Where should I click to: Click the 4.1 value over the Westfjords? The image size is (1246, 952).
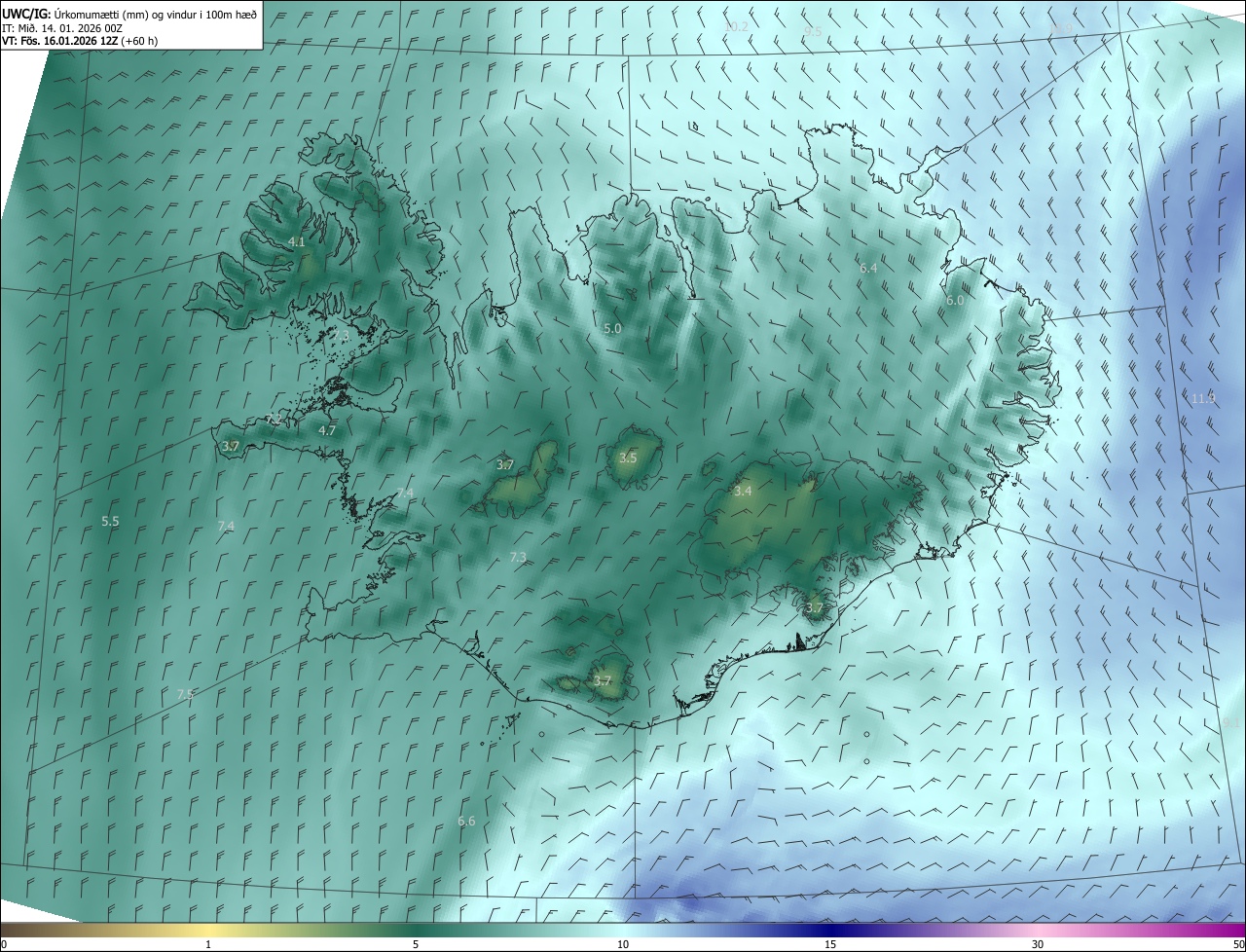[x=297, y=241]
